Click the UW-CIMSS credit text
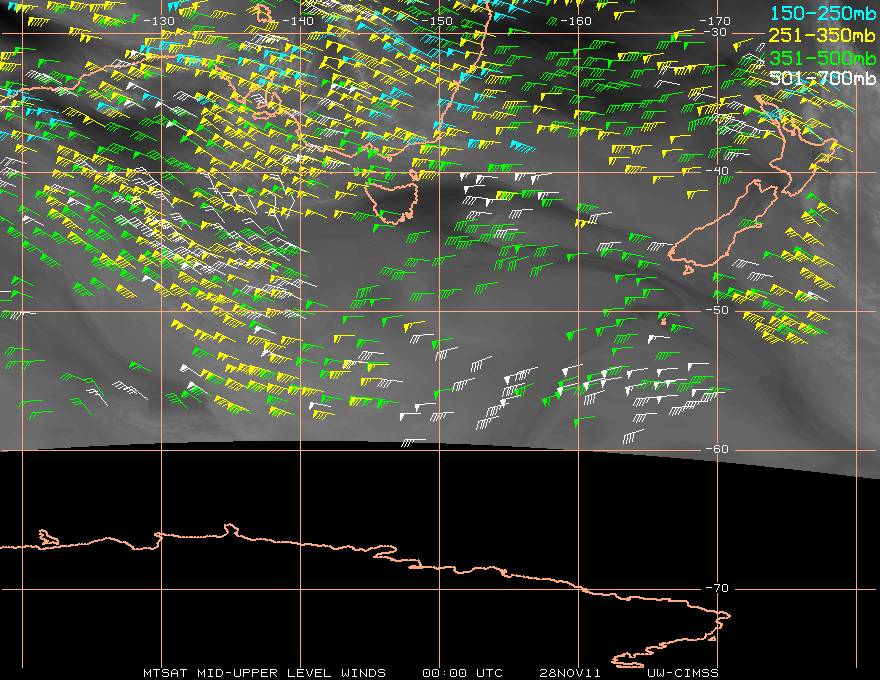Viewport: 880px width, 680px height. pos(682,673)
